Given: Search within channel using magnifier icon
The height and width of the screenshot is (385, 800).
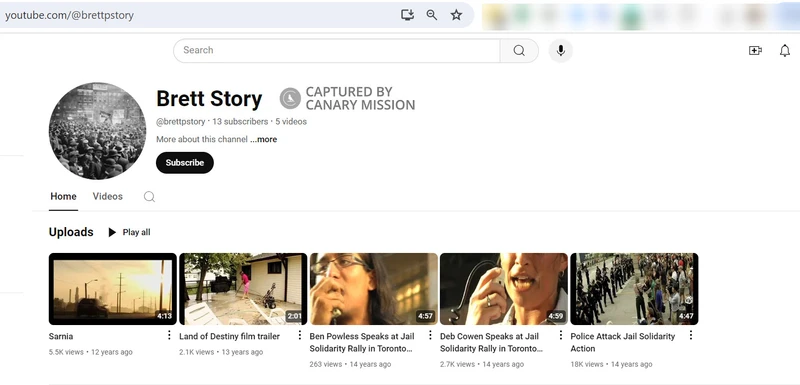Looking at the screenshot, I should [149, 197].
